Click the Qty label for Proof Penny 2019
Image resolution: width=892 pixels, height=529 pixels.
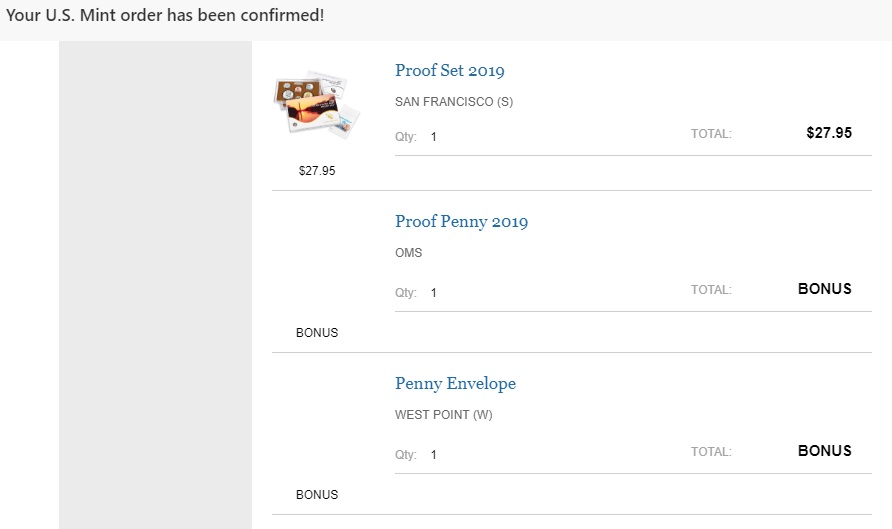[x=405, y=293]
